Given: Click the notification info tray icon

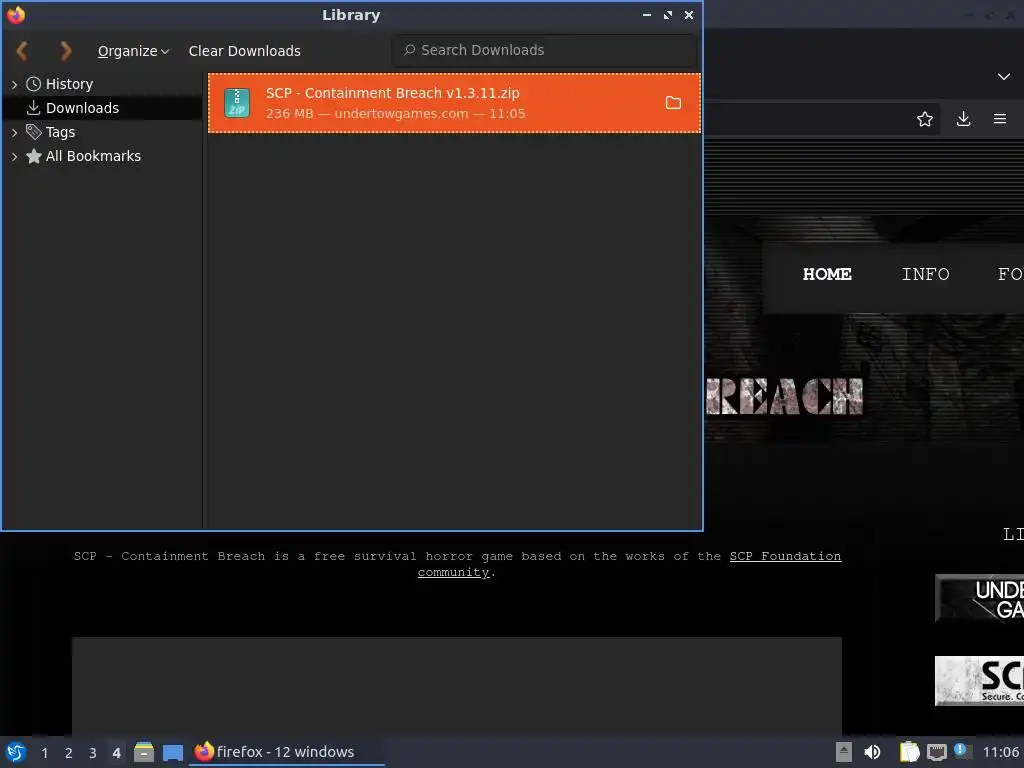Looking at the screenshot, I should pyautogui.click(x=961, y=751).
